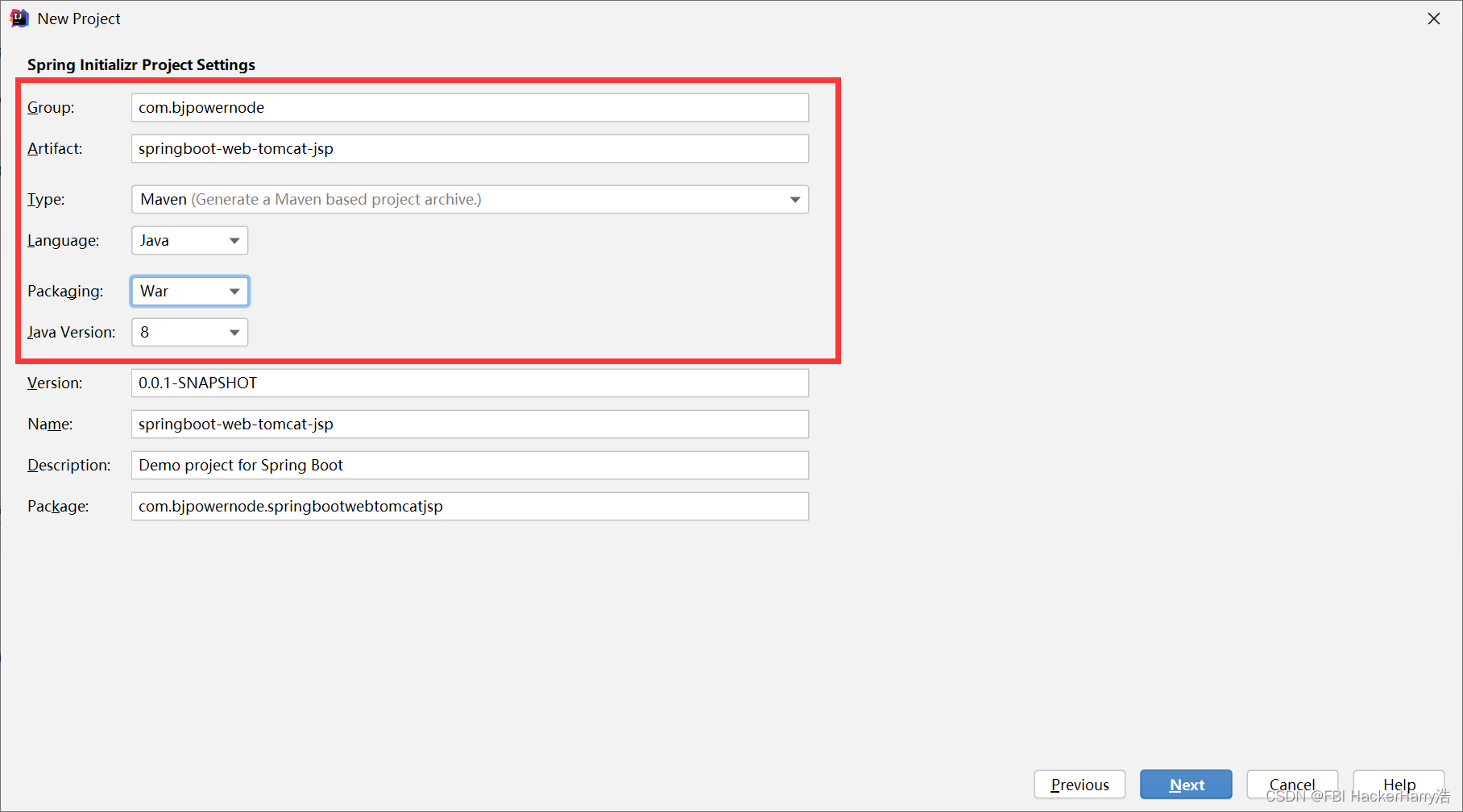
Task: Open the Type Maven dropdown
Action: (x=470, y=199)
